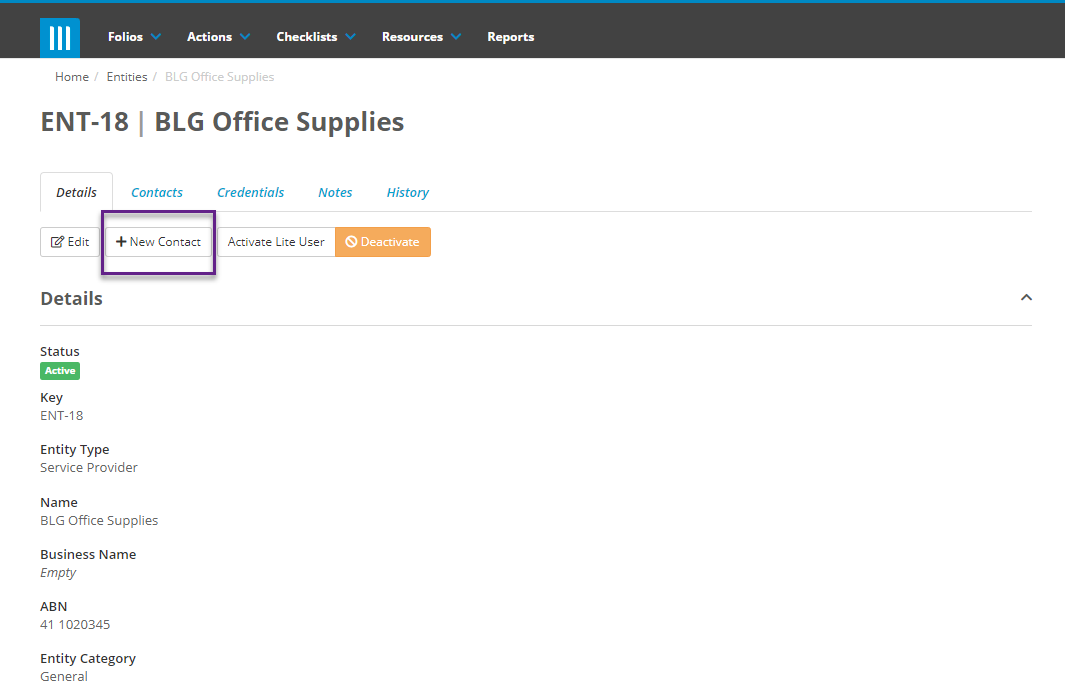Click the Activate Lite User button

click(x=275, y=241)
